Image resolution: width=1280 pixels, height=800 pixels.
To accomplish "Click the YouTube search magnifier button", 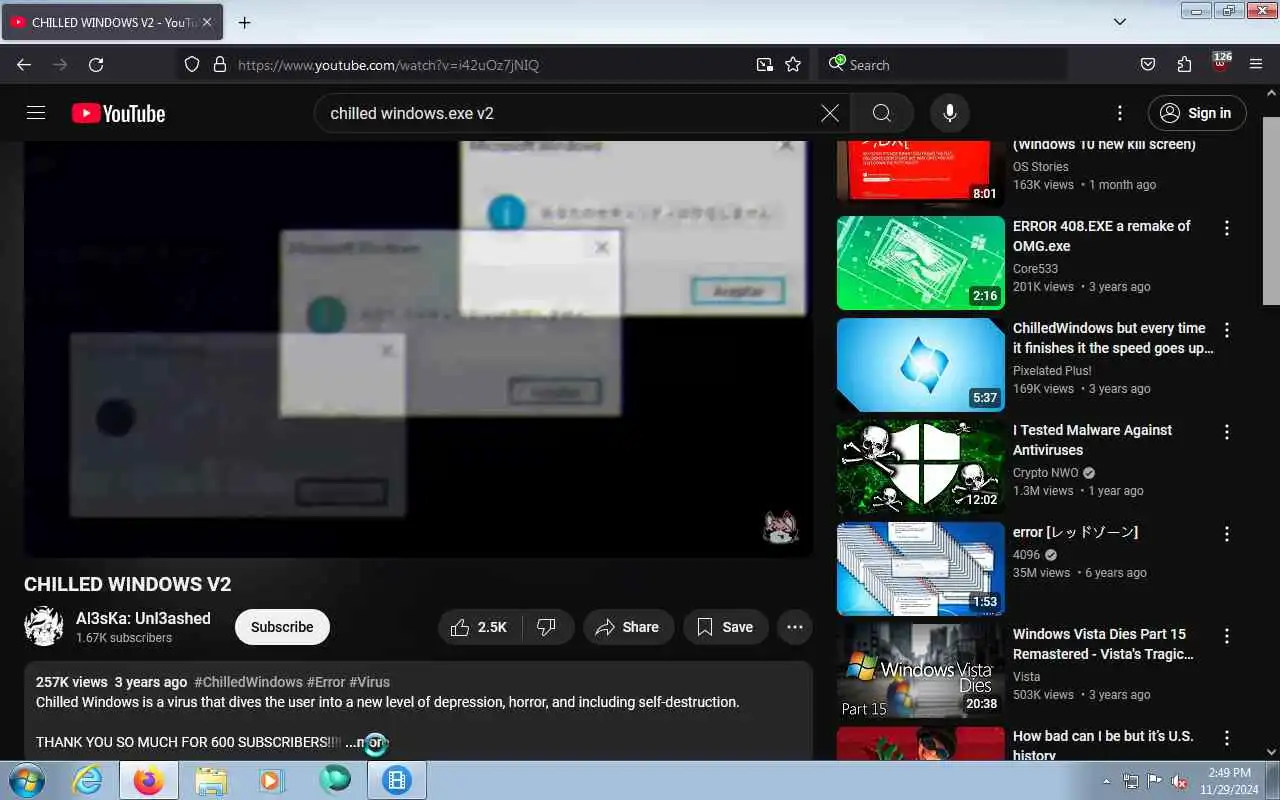I will [x=881, y=113].
